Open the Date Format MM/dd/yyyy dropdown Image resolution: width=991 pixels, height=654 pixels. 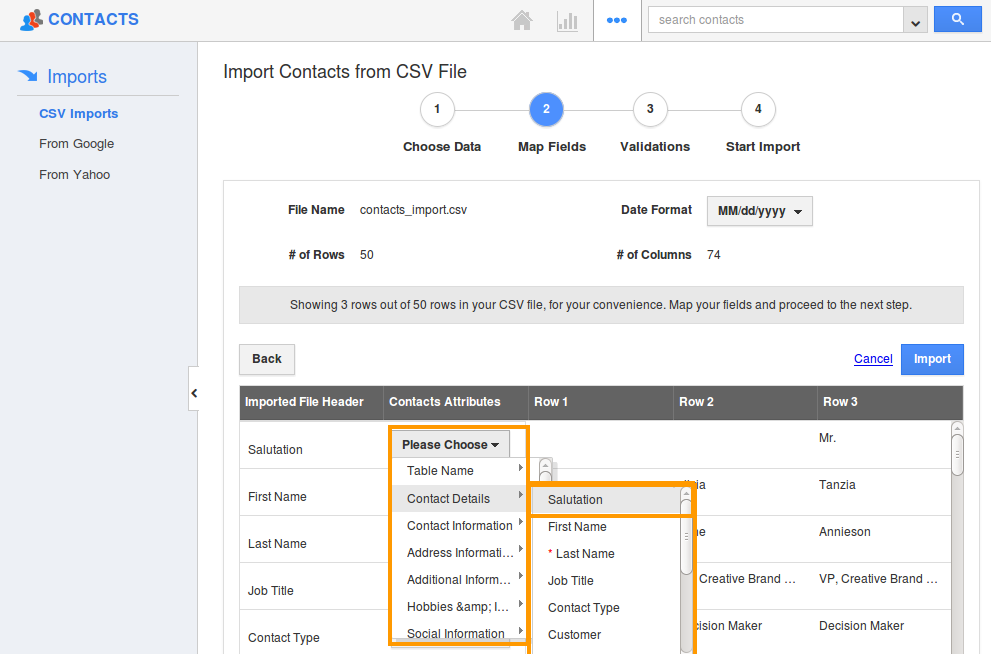pyautogui.click(x=760, y=211)
